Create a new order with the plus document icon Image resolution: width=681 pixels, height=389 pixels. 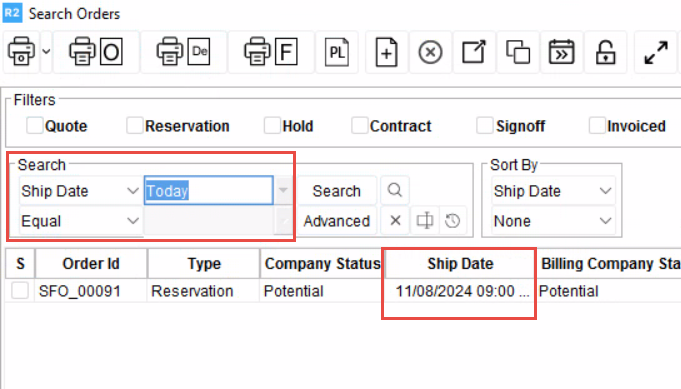pos(387,52)
